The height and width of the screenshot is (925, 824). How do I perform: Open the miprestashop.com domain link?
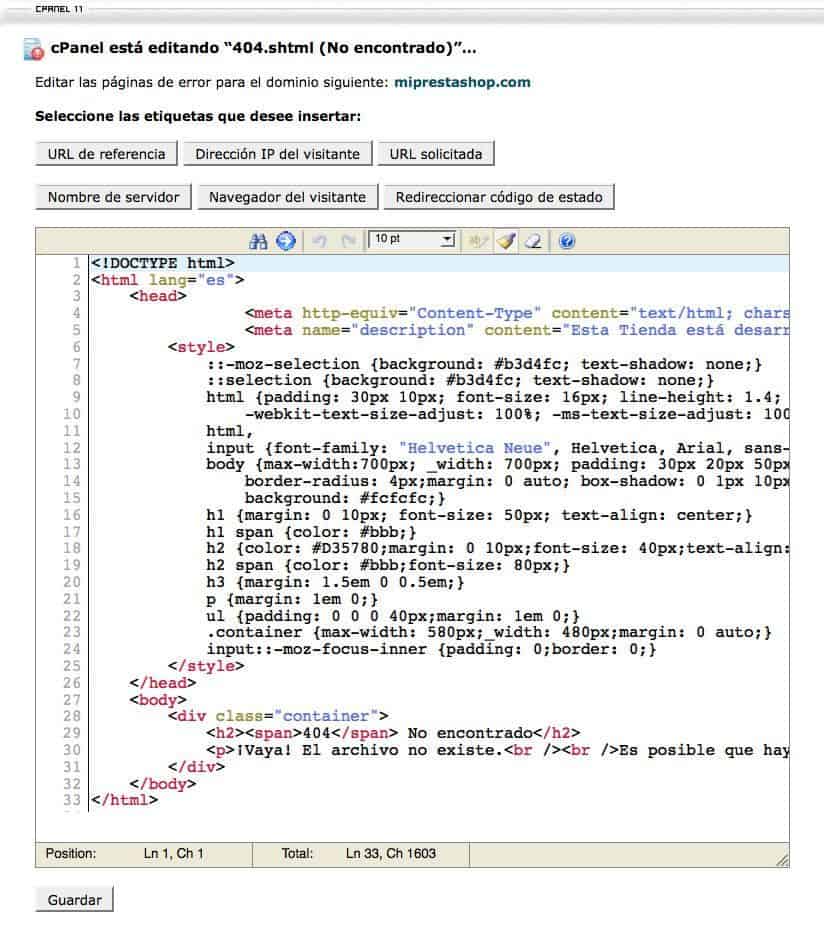[462, 82]
